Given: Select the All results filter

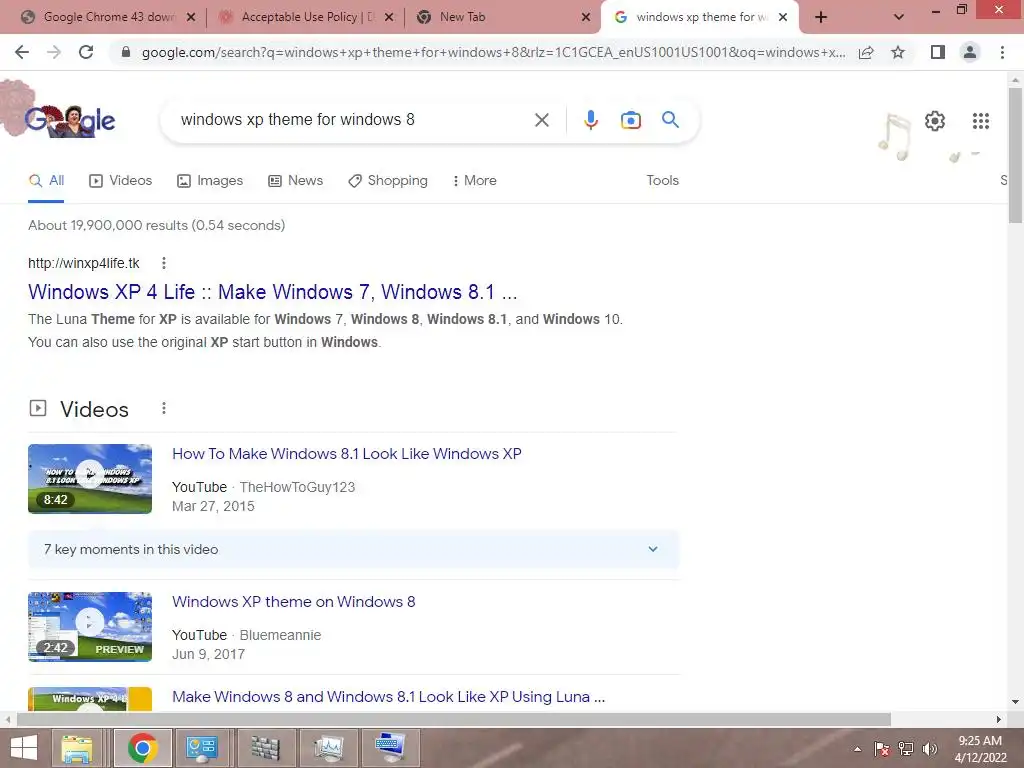Looking at the screenshot, I should pyautogui.click(x=46, y=180).
